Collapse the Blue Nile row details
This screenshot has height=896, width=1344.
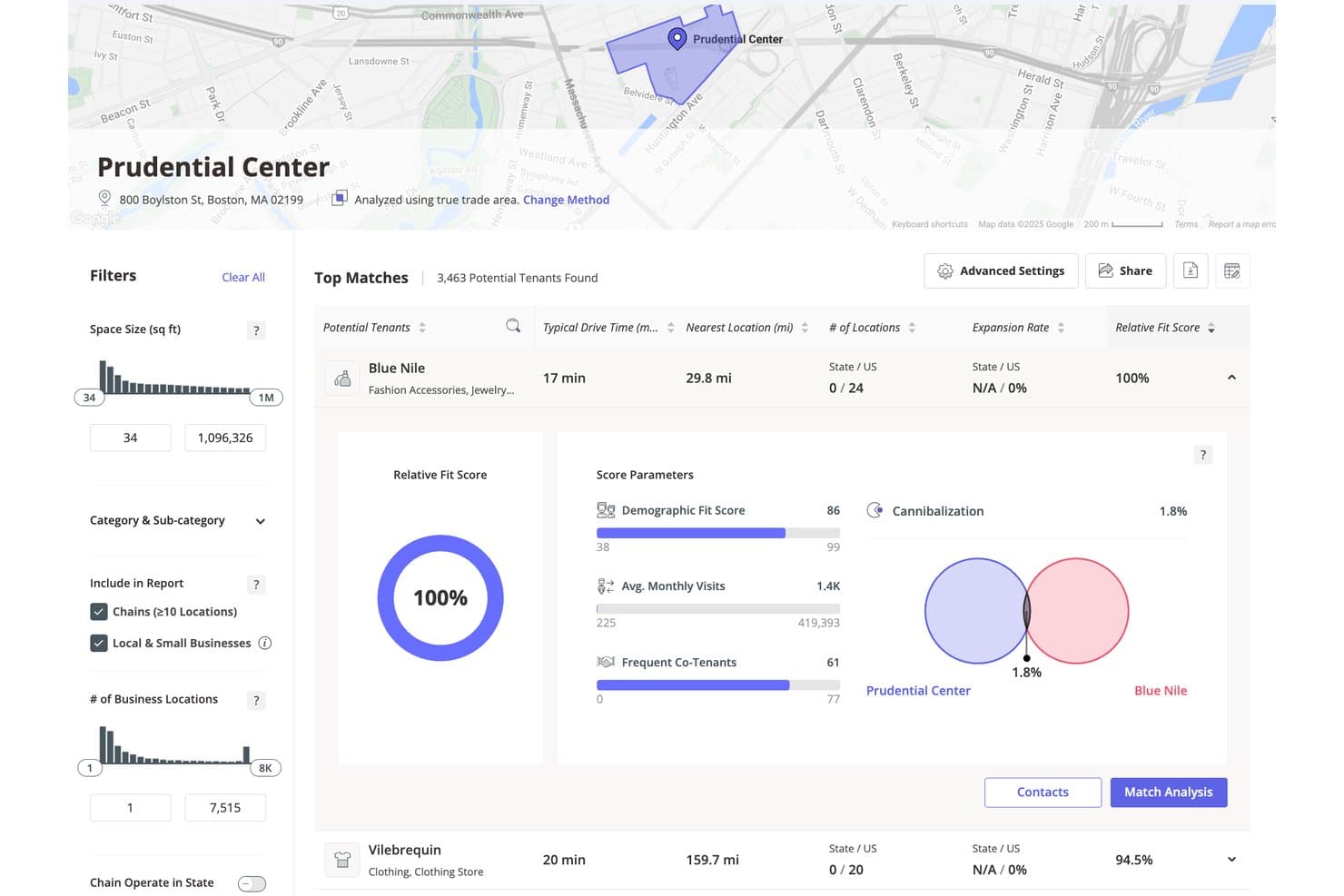1231,378
